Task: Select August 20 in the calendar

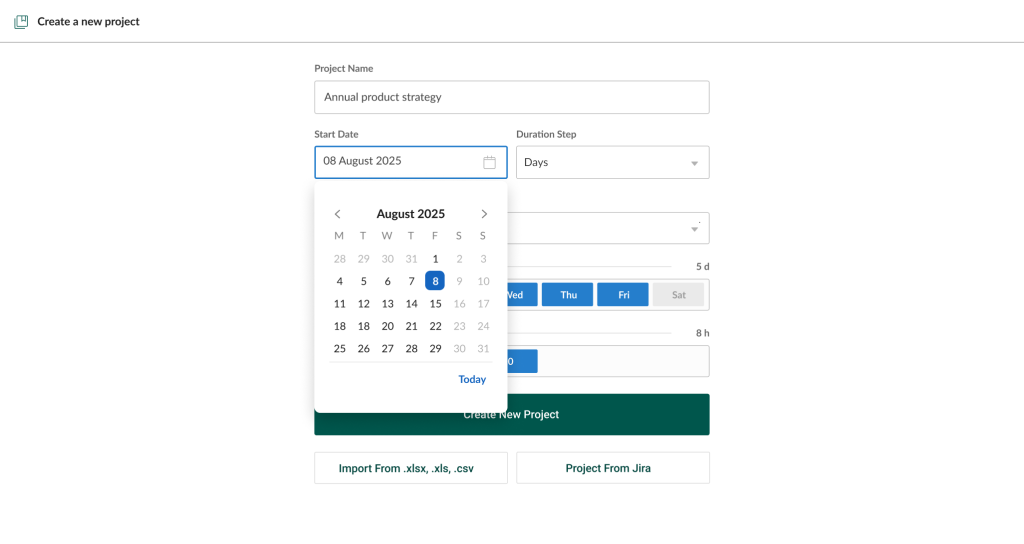Action: 387,327
